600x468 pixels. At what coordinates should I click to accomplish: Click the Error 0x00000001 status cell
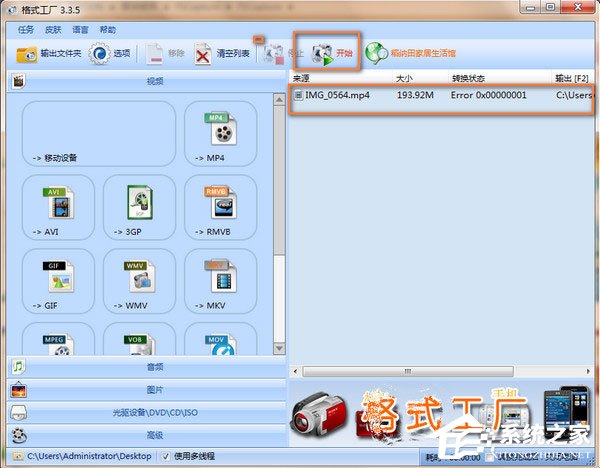tap(489, 95)
